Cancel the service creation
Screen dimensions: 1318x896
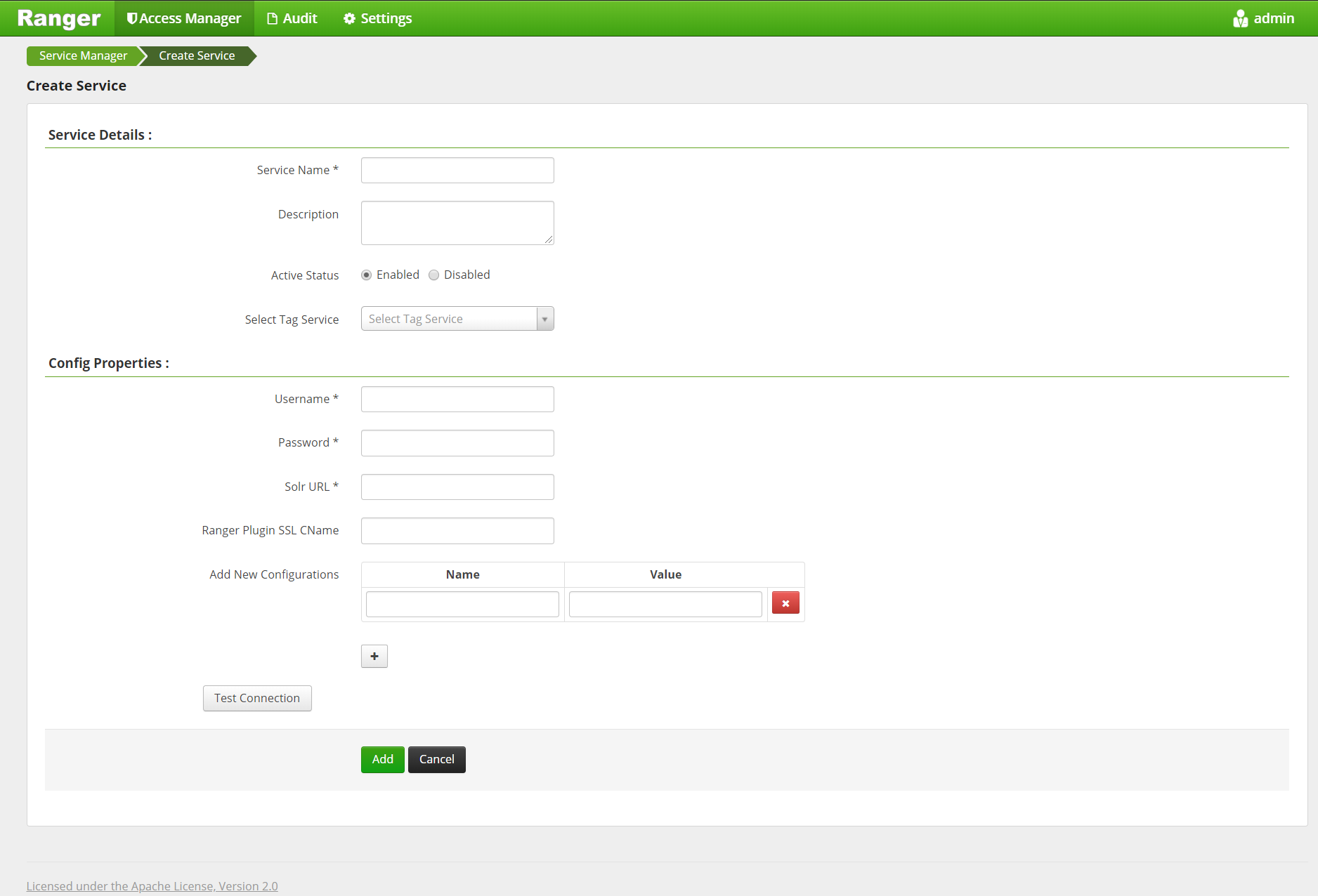(436, 759)
